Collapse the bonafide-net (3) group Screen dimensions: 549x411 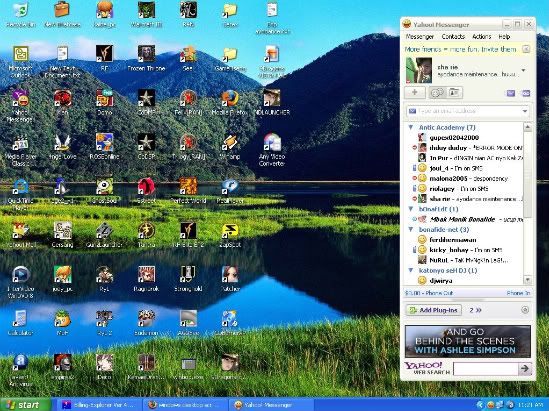(411, 229)
